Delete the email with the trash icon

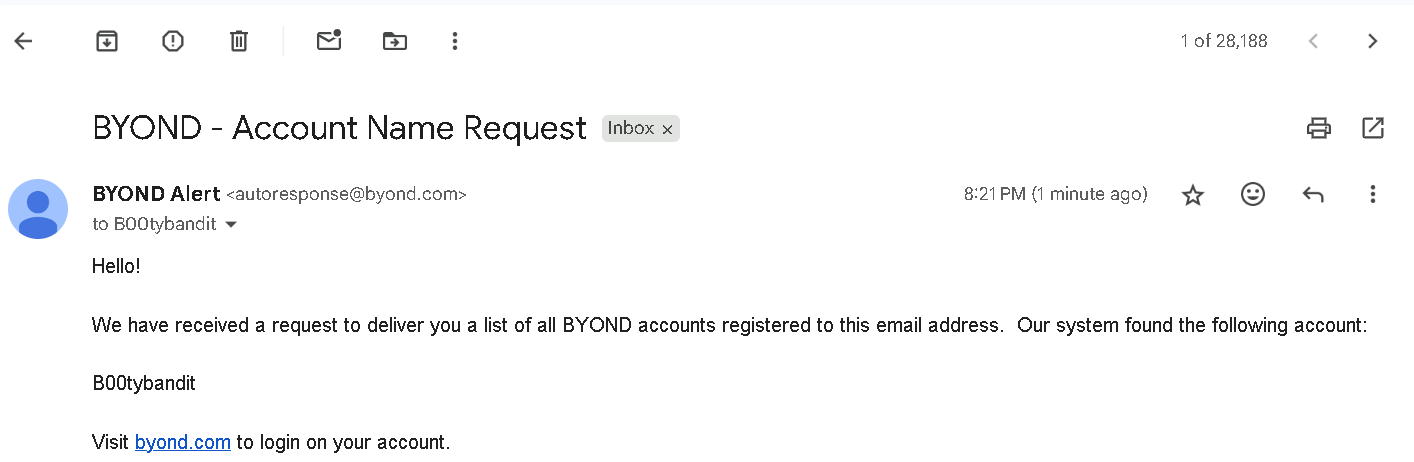coord(239,41)
